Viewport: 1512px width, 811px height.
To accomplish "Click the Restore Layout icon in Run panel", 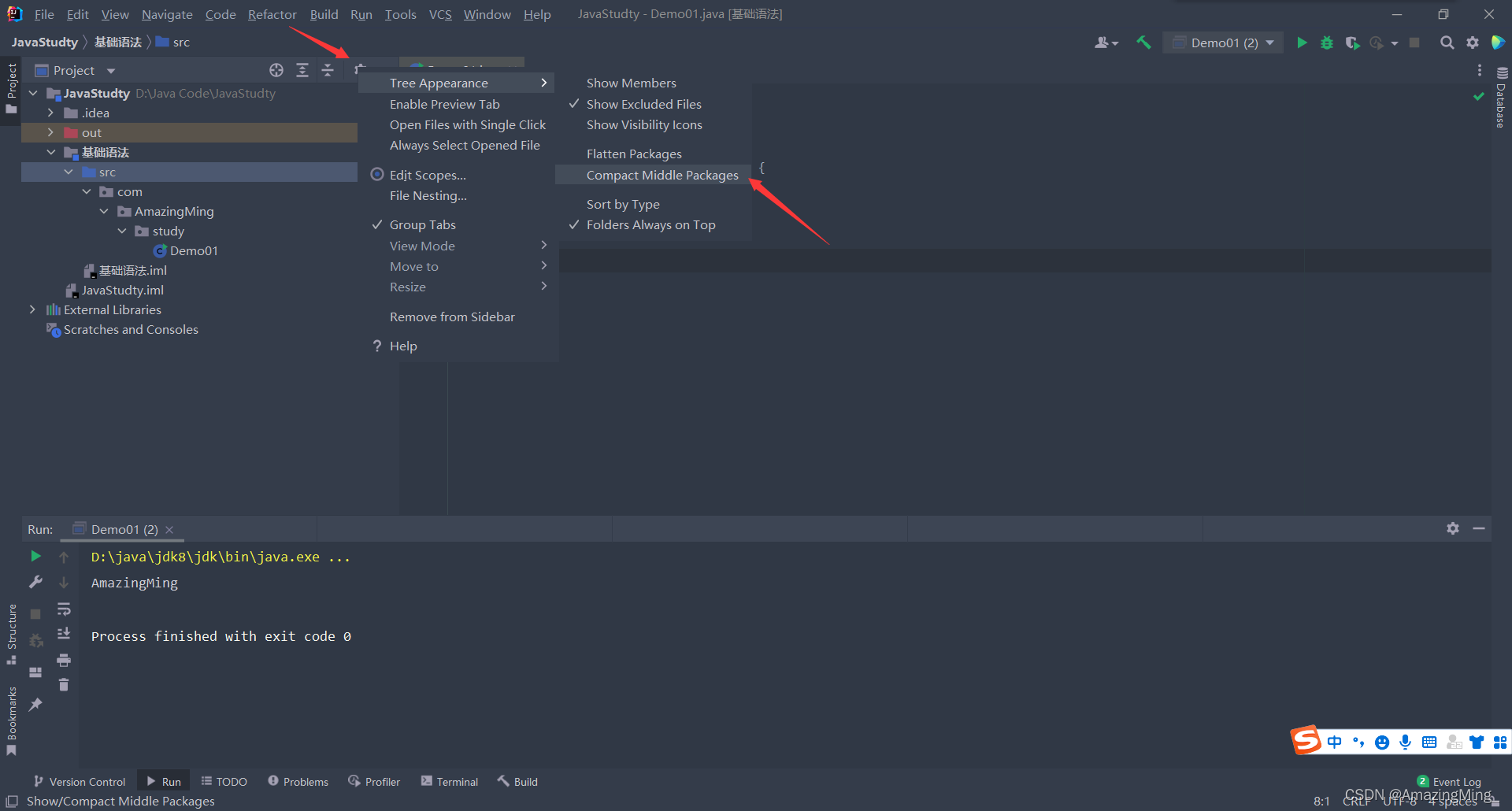I will (35, 672).
